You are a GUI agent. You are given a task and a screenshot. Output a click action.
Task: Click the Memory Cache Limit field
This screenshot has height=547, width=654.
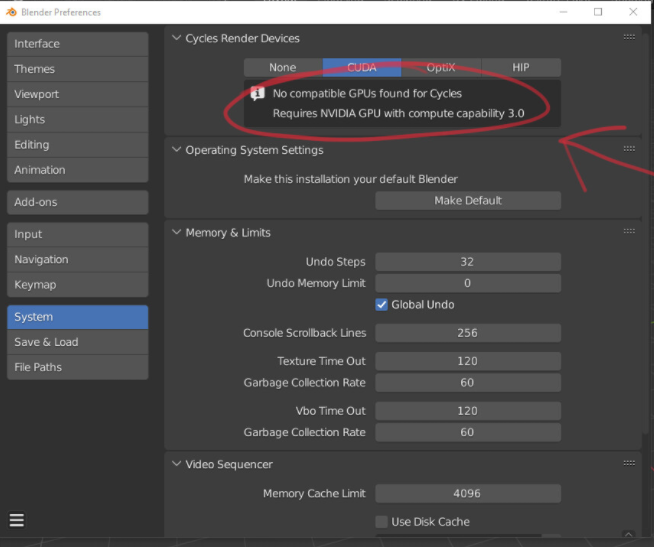click(468, 494)
